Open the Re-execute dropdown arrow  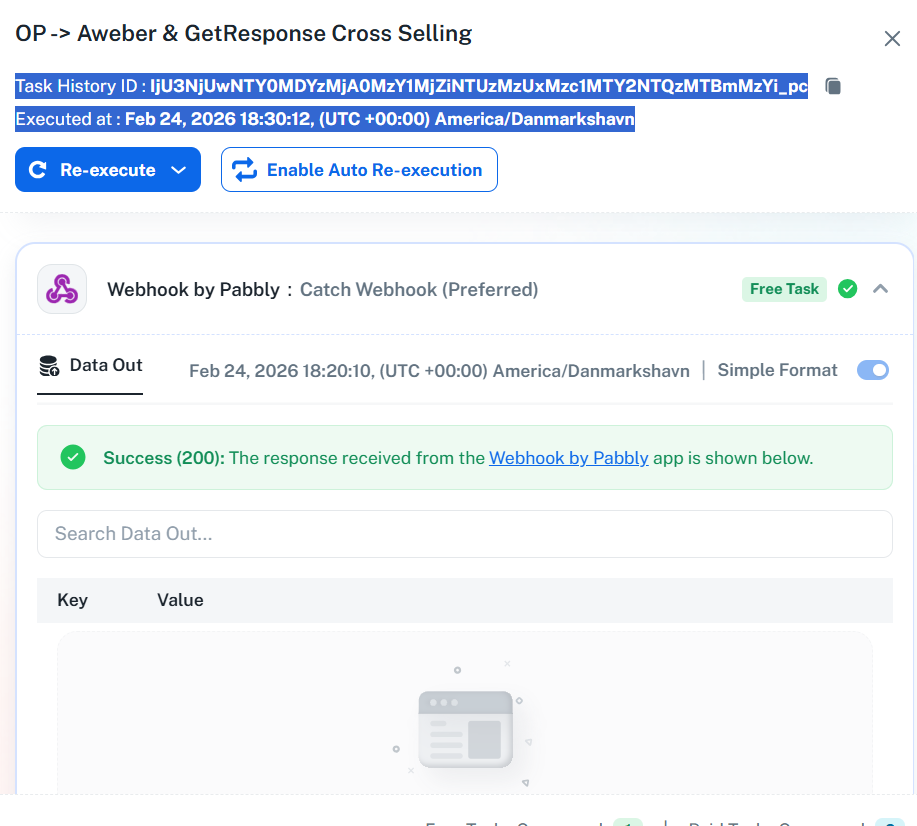(179, 170)
